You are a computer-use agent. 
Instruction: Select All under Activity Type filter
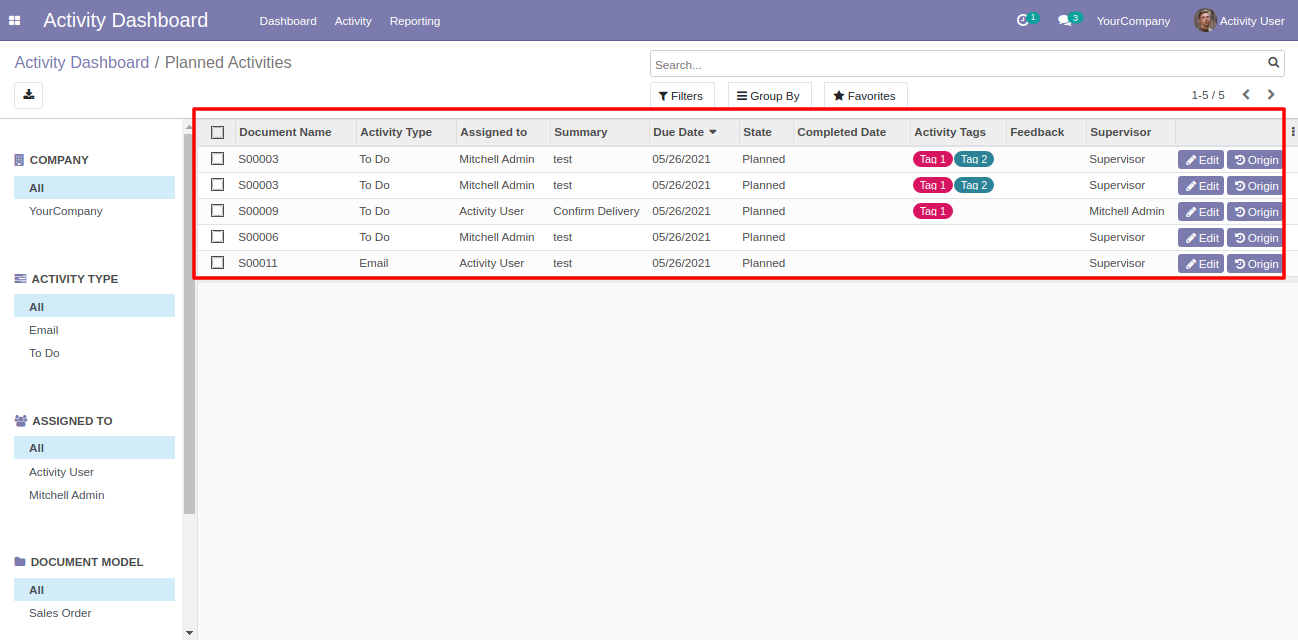tap(94, 307)
